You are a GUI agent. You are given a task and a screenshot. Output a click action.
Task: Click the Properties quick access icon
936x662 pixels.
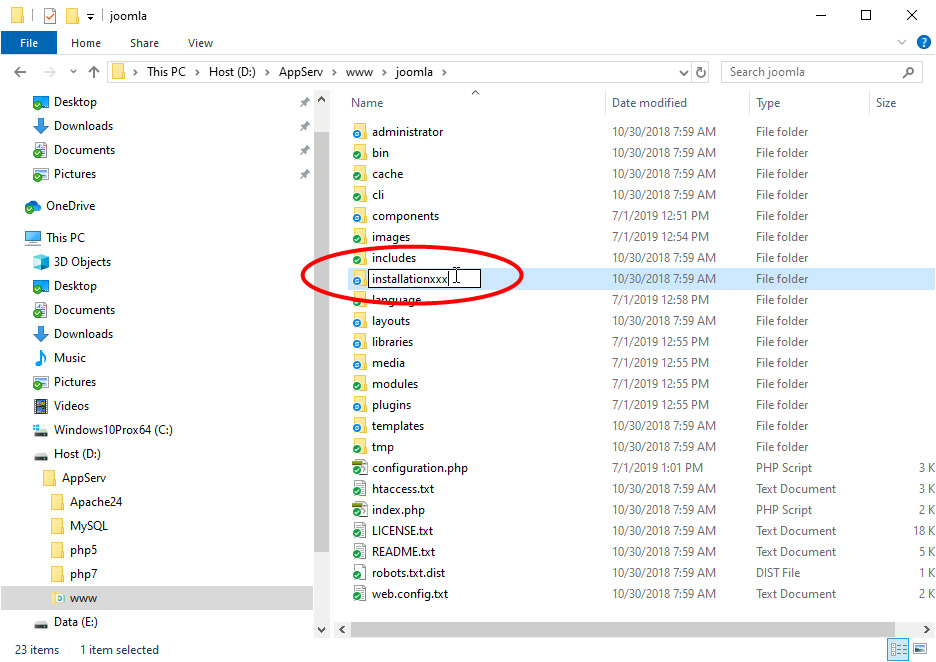[50, 16]
